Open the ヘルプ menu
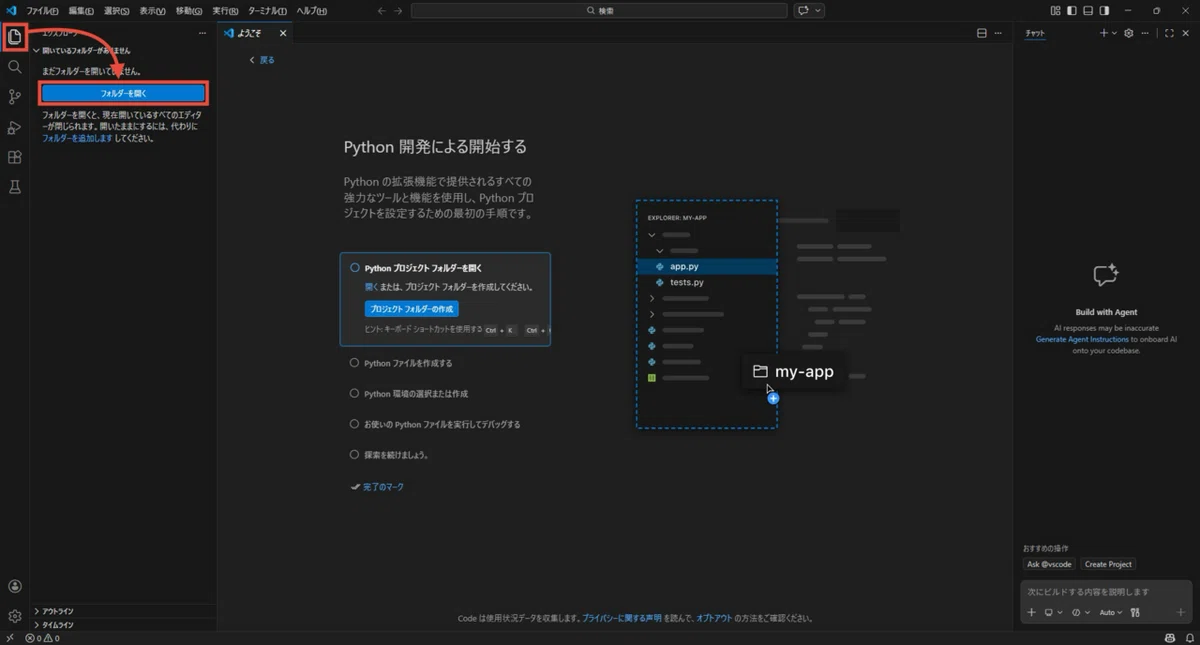The height and width of the screenshot is (645, 1200). pyautogui.click(x=311, y=10)
